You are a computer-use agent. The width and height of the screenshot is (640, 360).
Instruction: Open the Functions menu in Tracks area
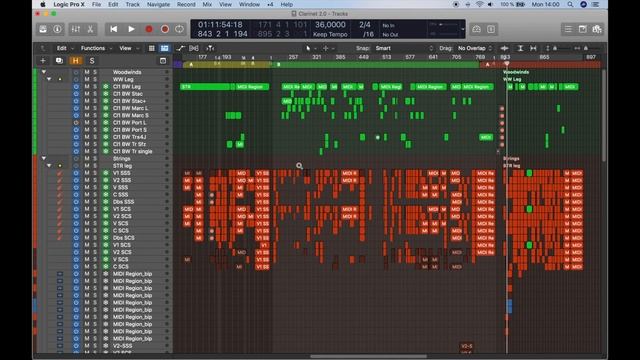tap(96, 48)
